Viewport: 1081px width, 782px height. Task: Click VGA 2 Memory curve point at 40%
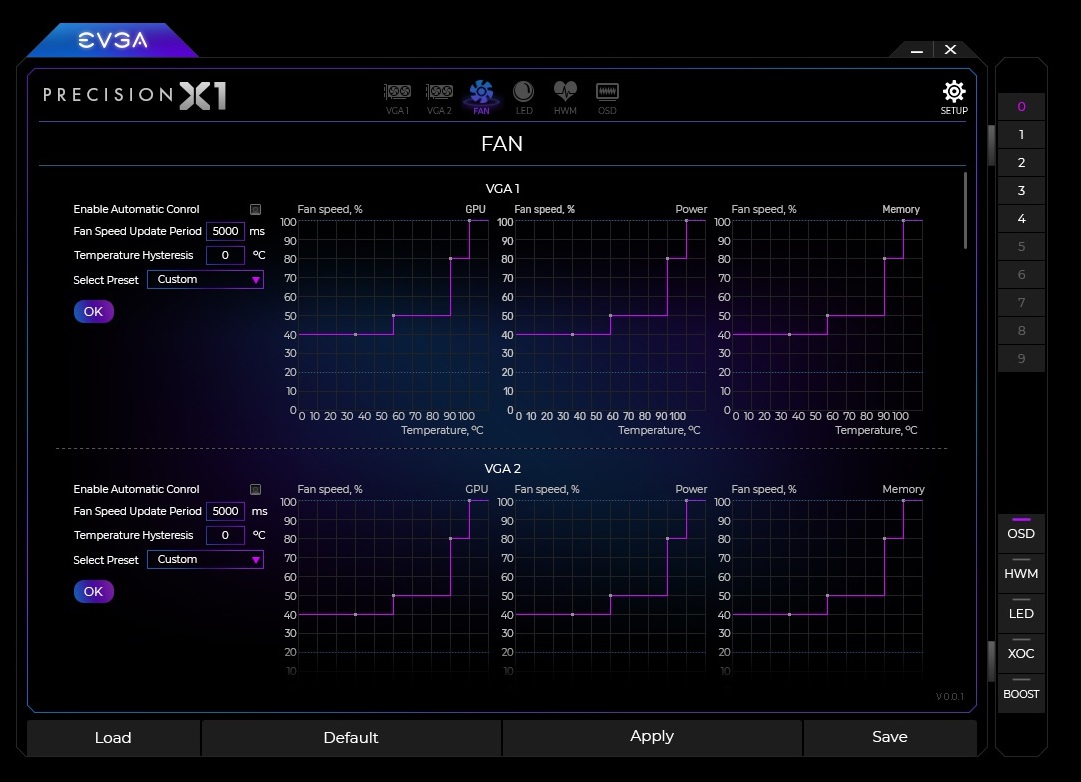coord(789,614)
